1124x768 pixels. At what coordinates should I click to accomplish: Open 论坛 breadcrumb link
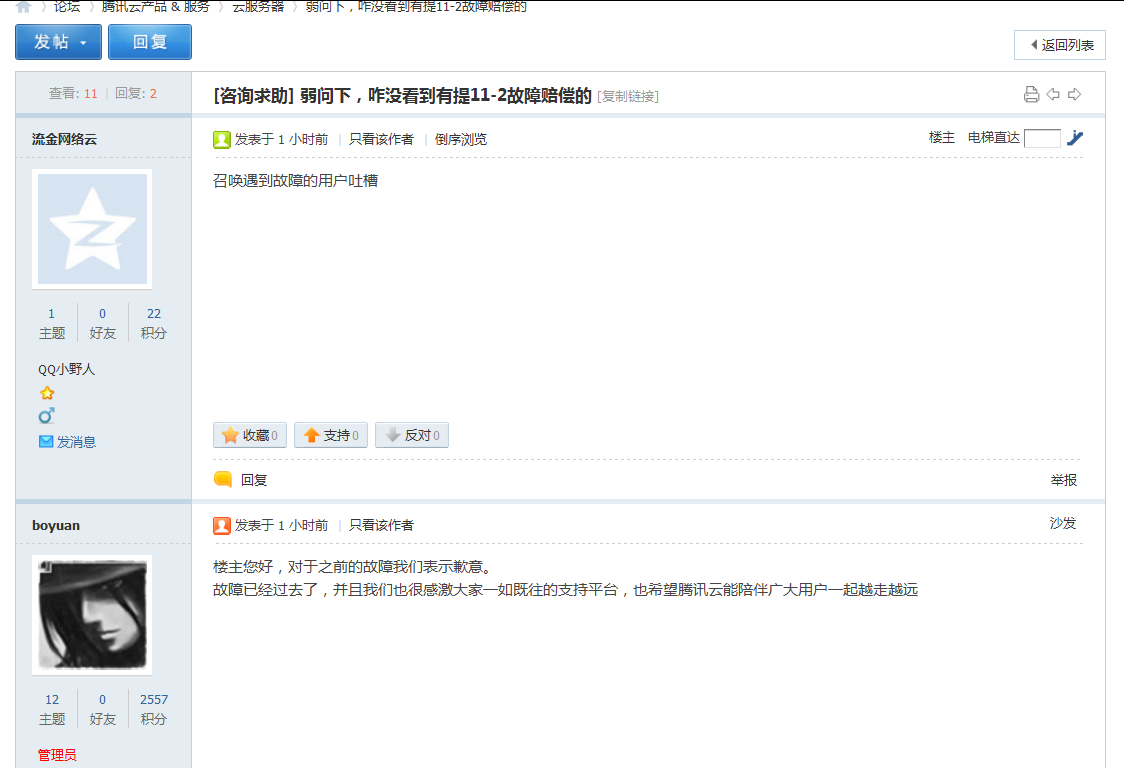[x=67, y=7]
